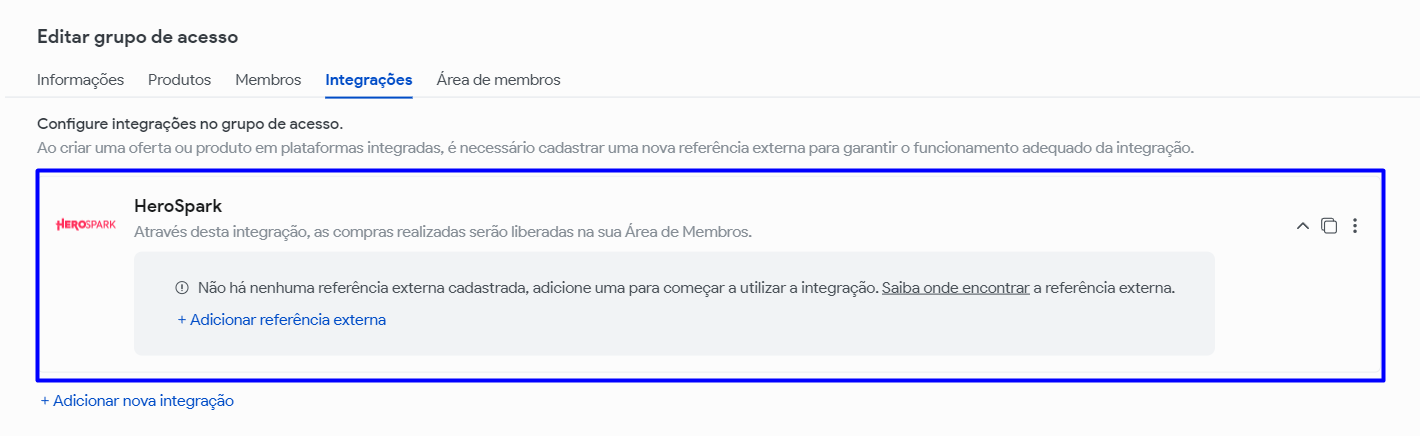
Task: Click the copy integration icon
Action: coord(1328,226)
